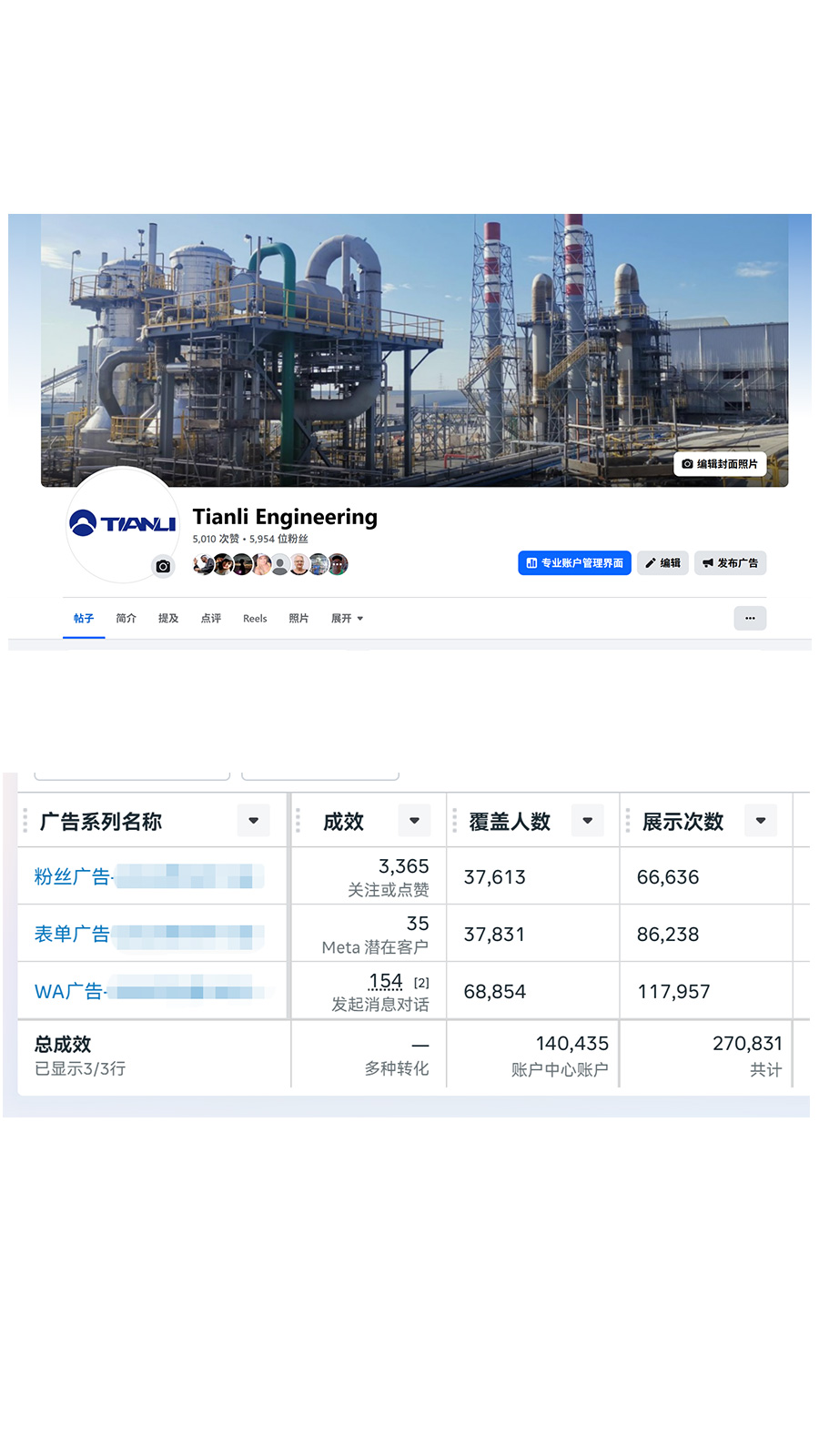Click the drag handle beside 展示次数 column
Screen dimensions: 819x1456
(x=627, y=821)
